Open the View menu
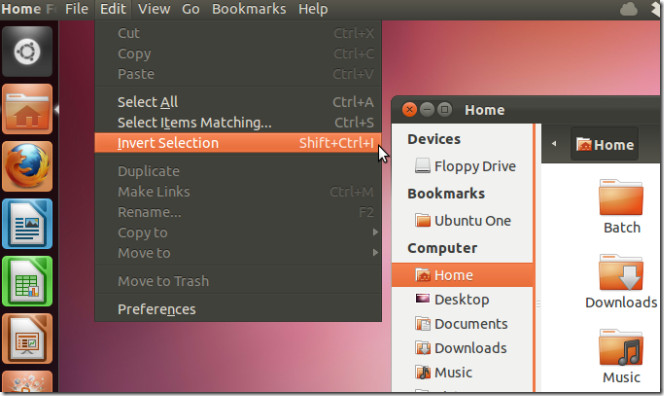This screenshot has height=396, width=664. click(154, 9)
